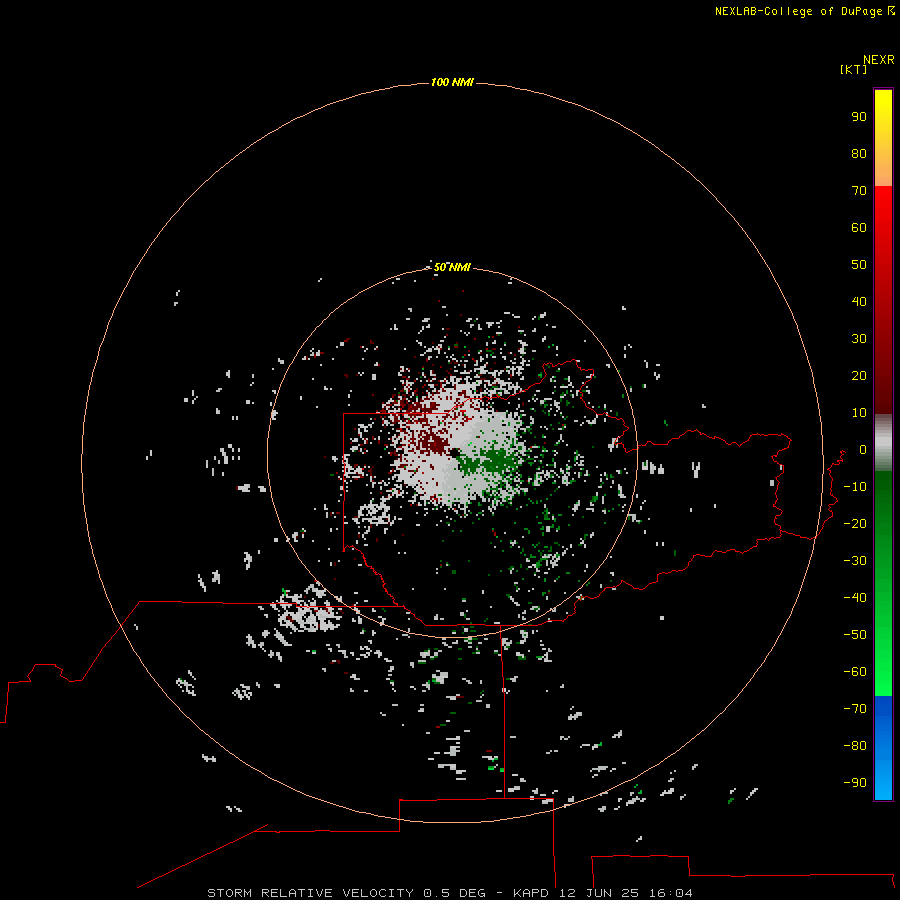Image resolution: width=900 pixels, height=900 pixels.
Task: Click the 16:04 timestamp in the caption
Action: [x=671, y=893]
